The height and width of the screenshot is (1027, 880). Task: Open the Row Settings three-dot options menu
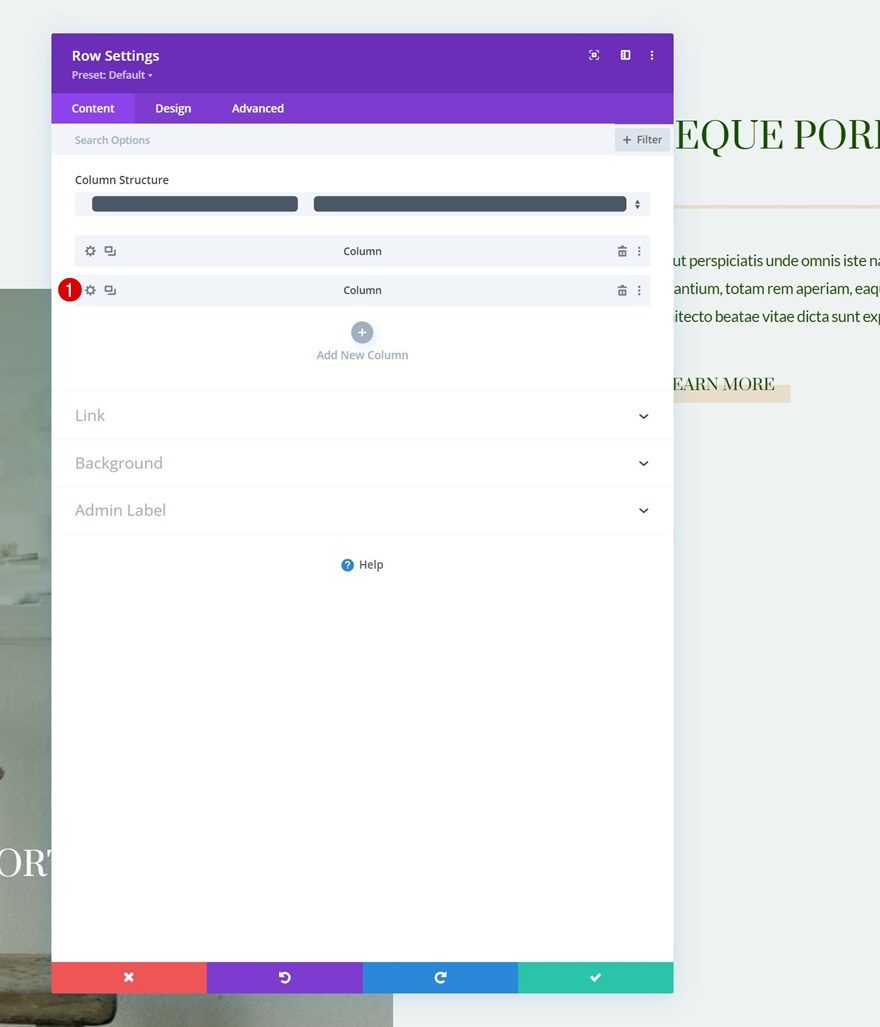pyautogui.click(x=652, y=55)
